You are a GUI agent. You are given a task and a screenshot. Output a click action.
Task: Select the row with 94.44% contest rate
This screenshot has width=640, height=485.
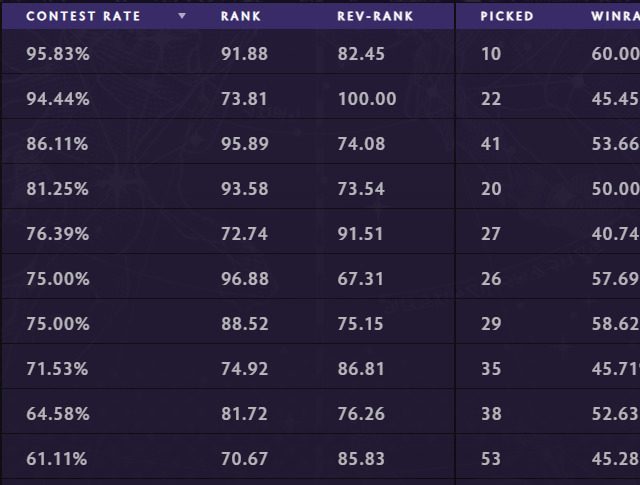58,99
